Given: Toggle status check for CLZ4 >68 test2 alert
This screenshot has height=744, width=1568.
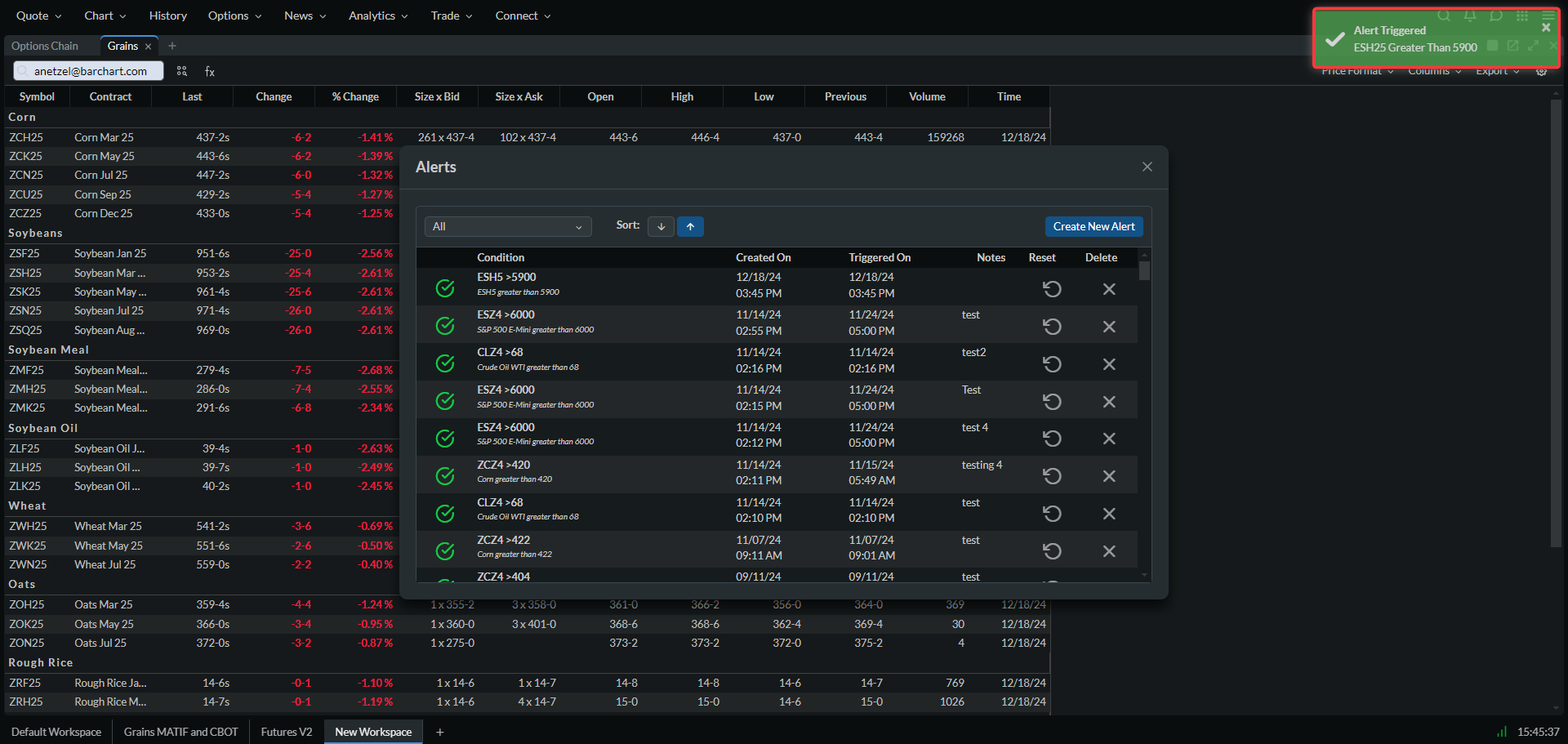Looking at the screenshot, I should click(445, 364).
